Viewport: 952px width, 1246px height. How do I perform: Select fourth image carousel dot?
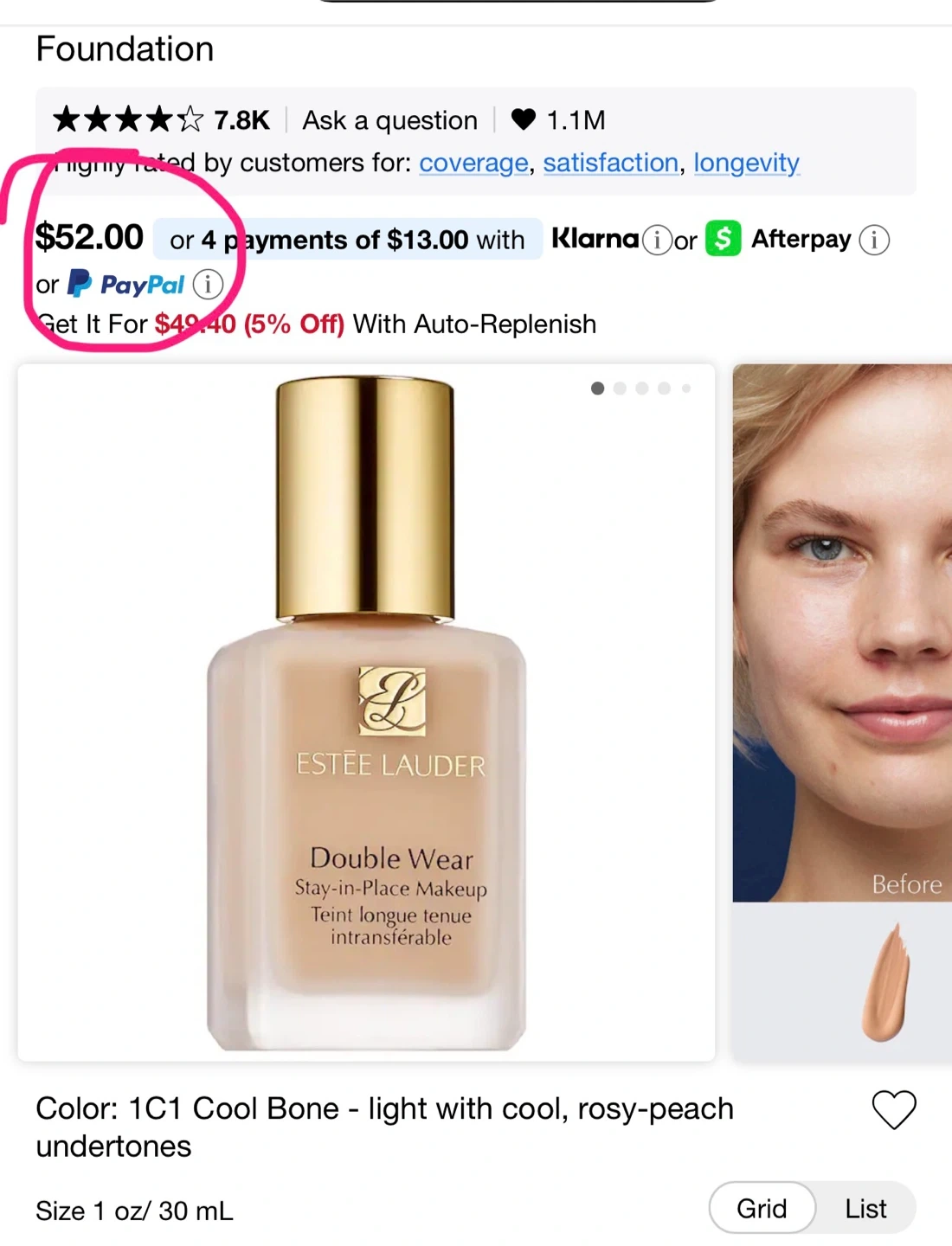664,389
